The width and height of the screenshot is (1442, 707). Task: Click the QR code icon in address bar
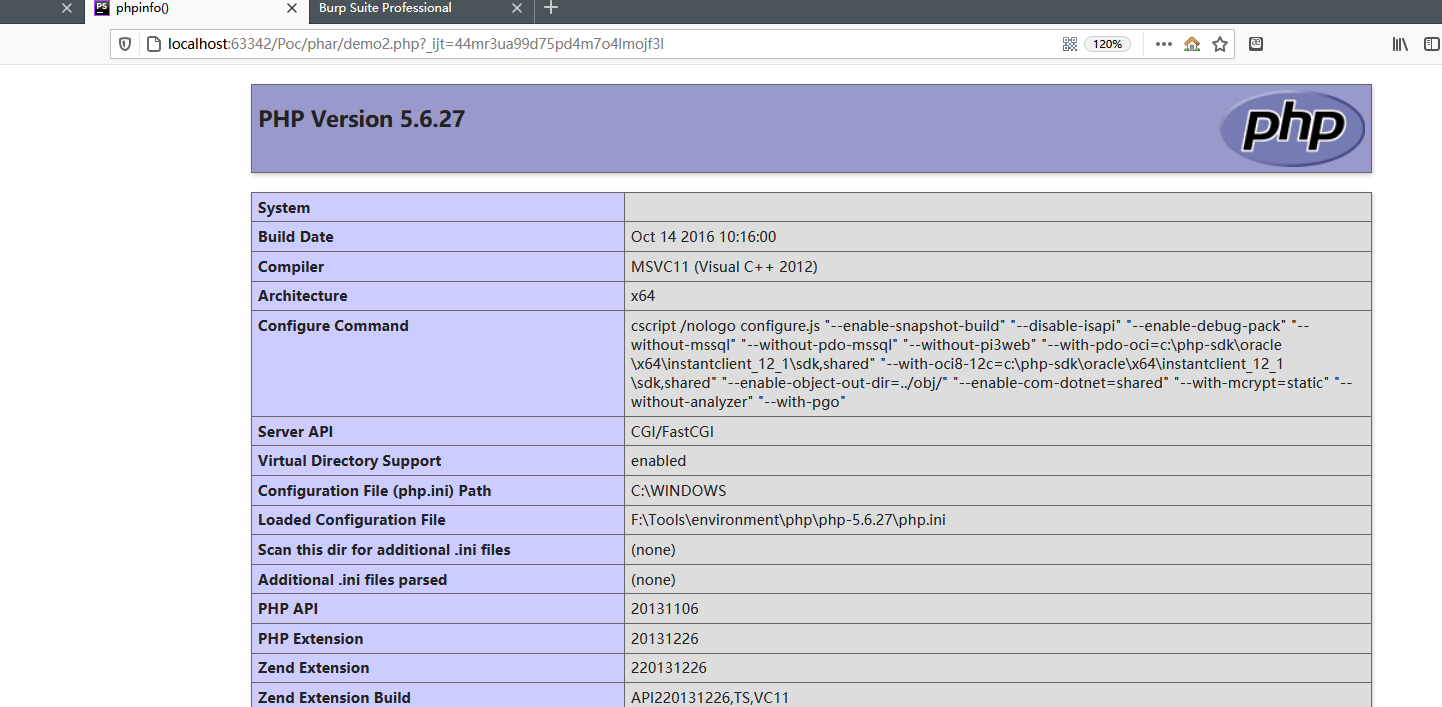point(1069,44)
